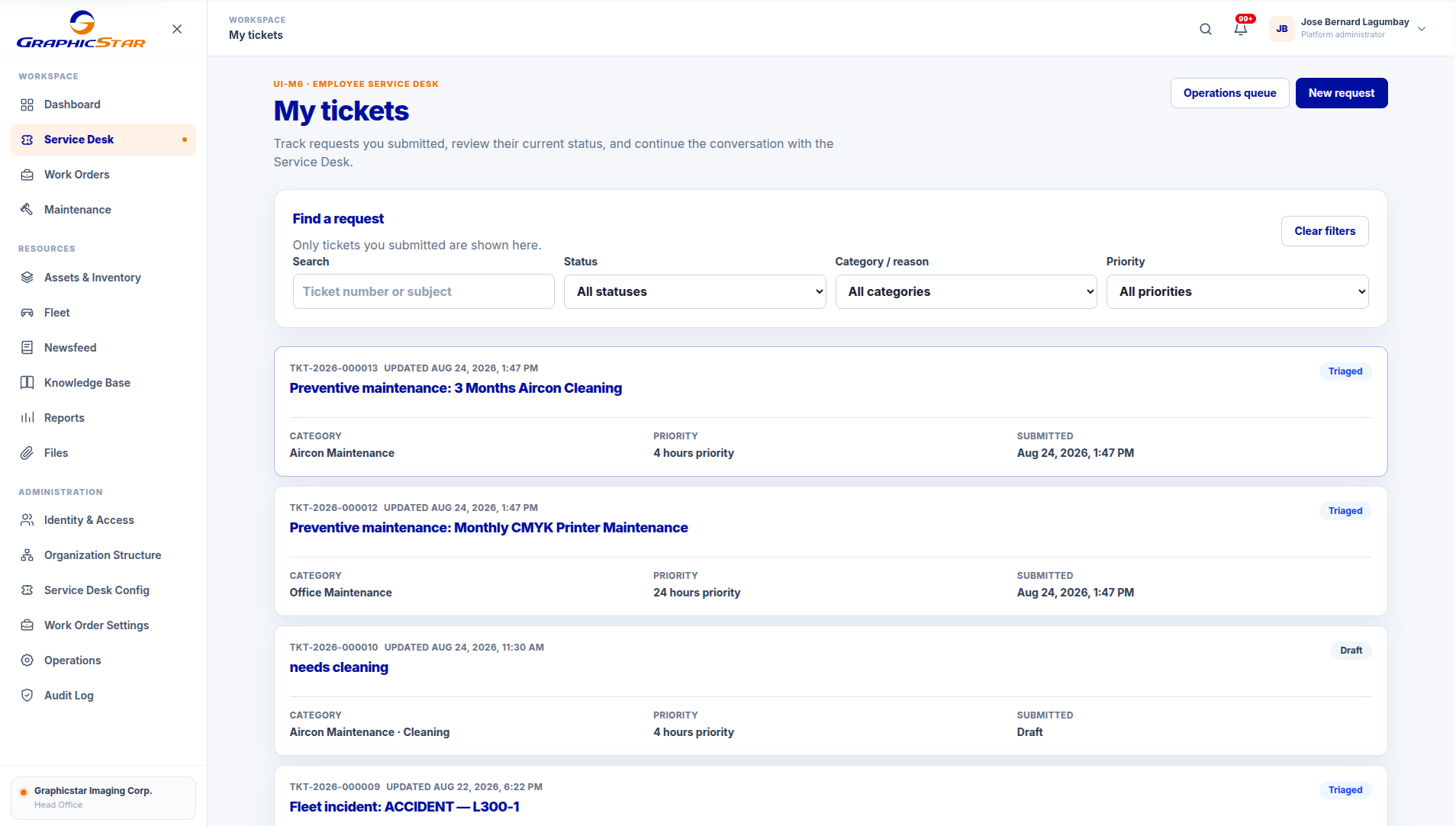Click the GraphicStar logo

pyautogui.click(x=82, y=29)
